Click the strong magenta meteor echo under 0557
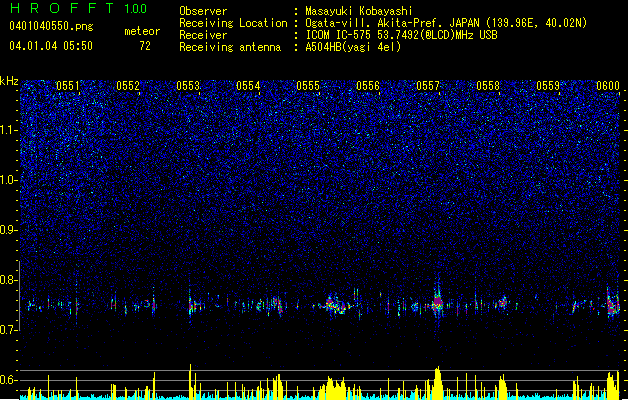The height and width of the screenshot is (400, 629). pyautogui.click(x=438, y=301)
